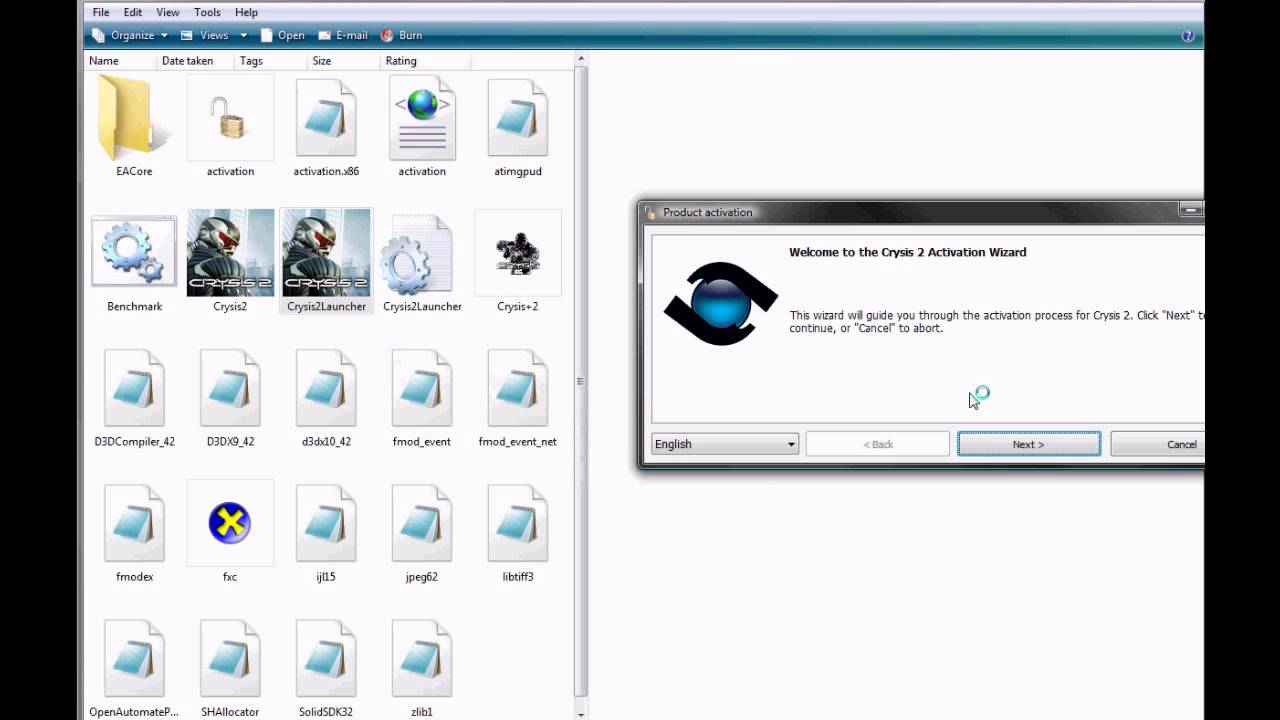Select the libtiff3 file

(518, 531)
